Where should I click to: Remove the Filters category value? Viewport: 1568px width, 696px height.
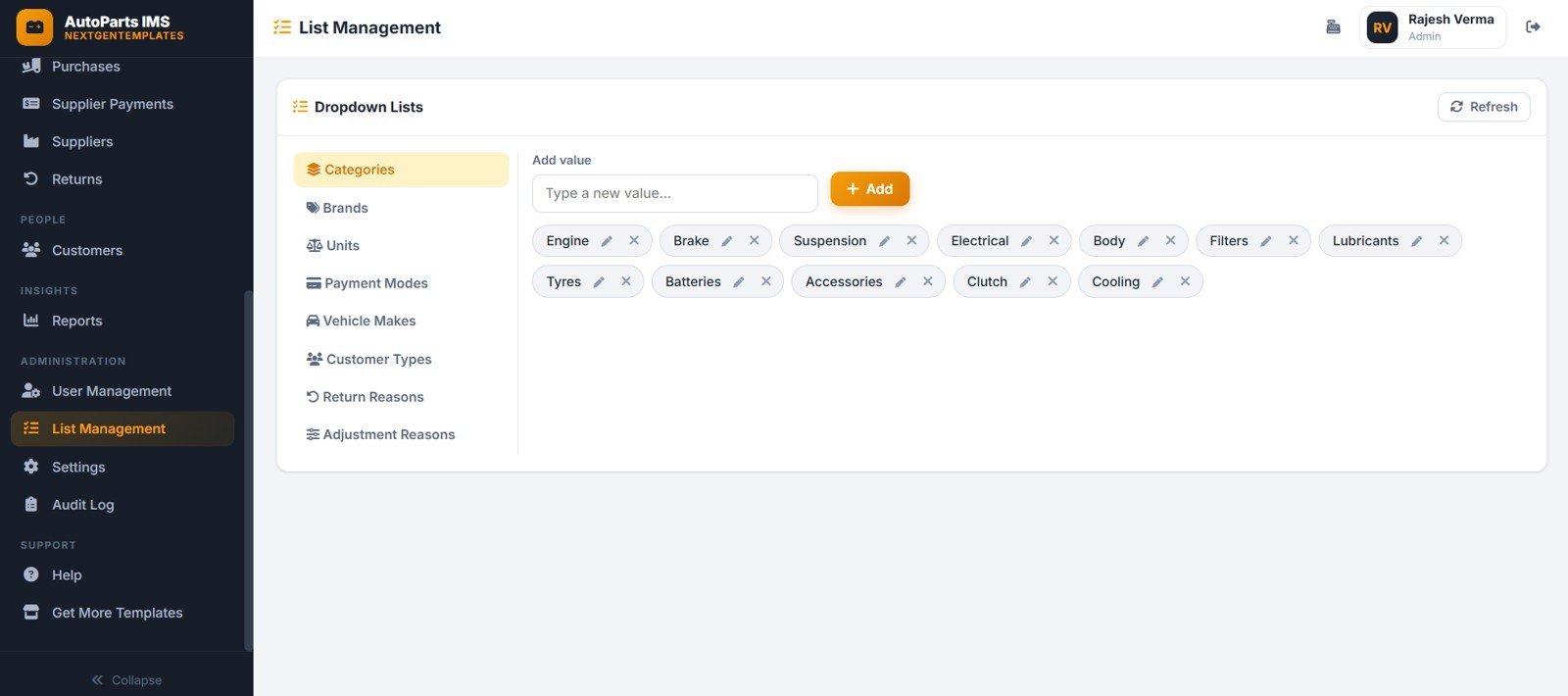point(1294,241)
